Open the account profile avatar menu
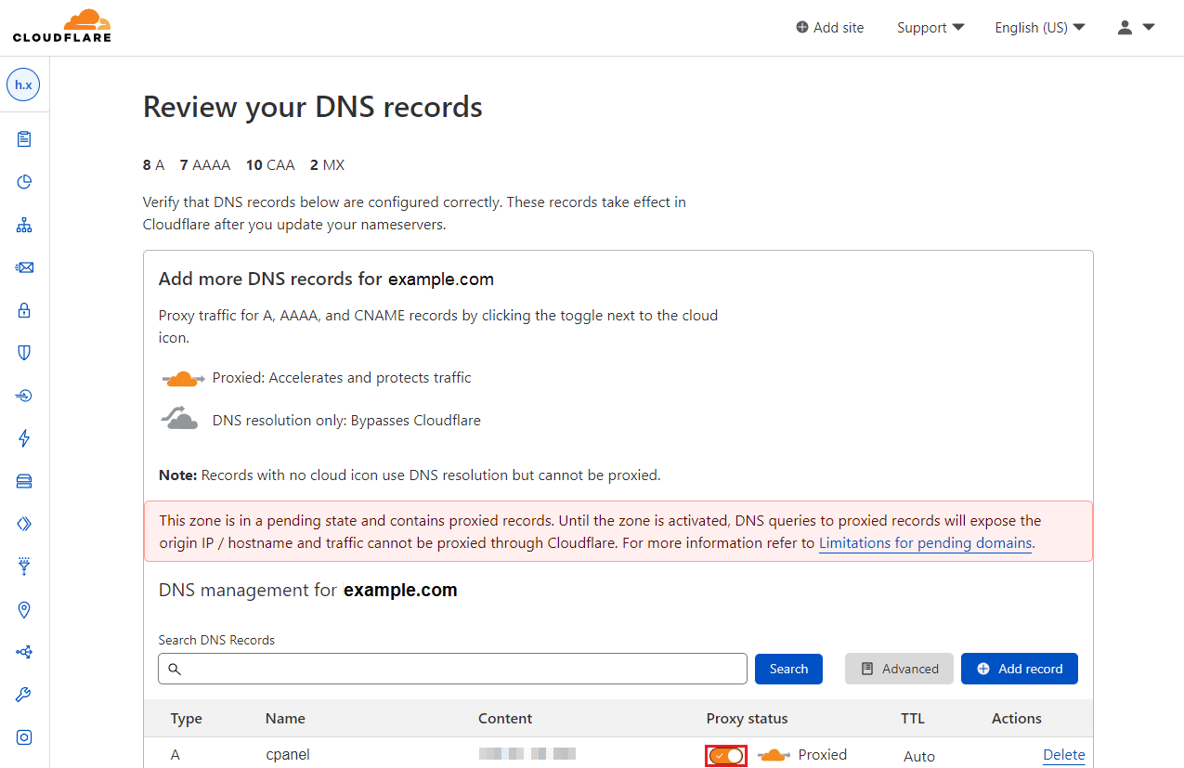The height and width of the screenshot is (768, 1184). click(1133, 27)
